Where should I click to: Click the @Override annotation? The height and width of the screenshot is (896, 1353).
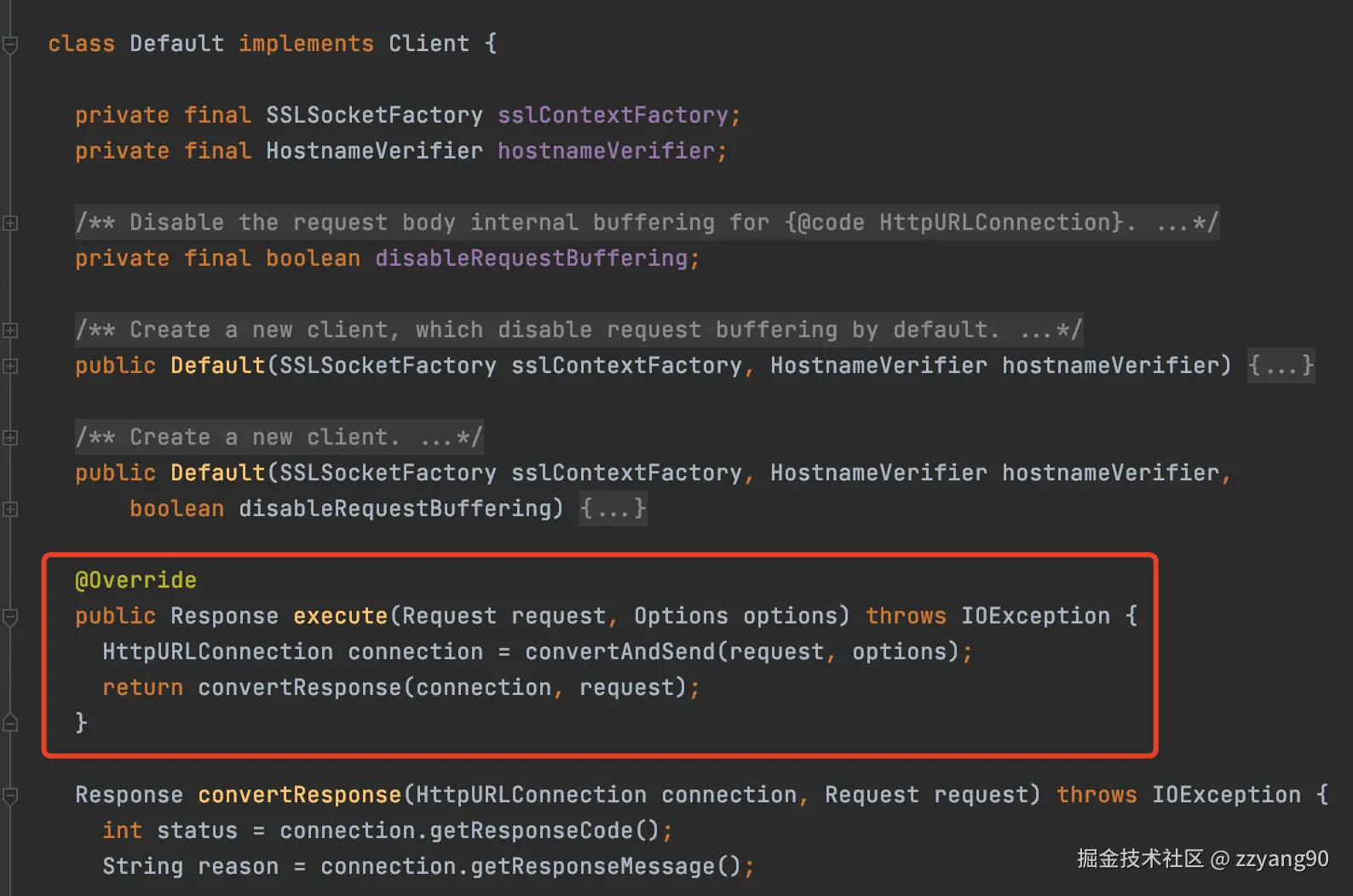coord(135,581)
